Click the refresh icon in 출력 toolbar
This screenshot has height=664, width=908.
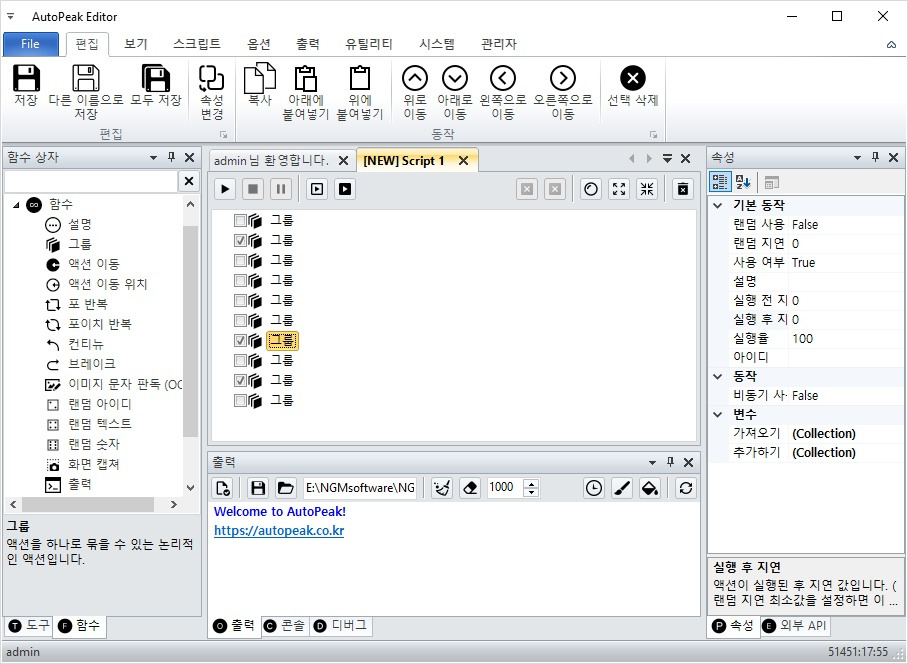686,488
